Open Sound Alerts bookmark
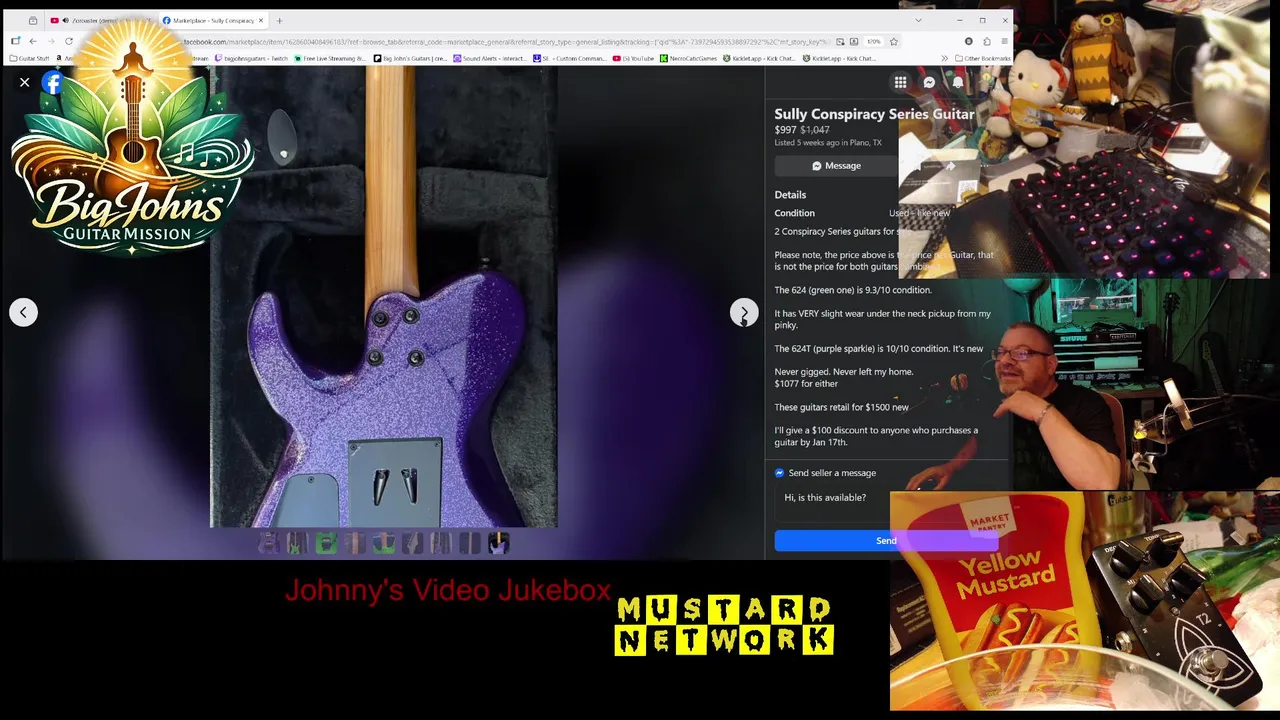1280x720 pixels. (x=490, y=58)
